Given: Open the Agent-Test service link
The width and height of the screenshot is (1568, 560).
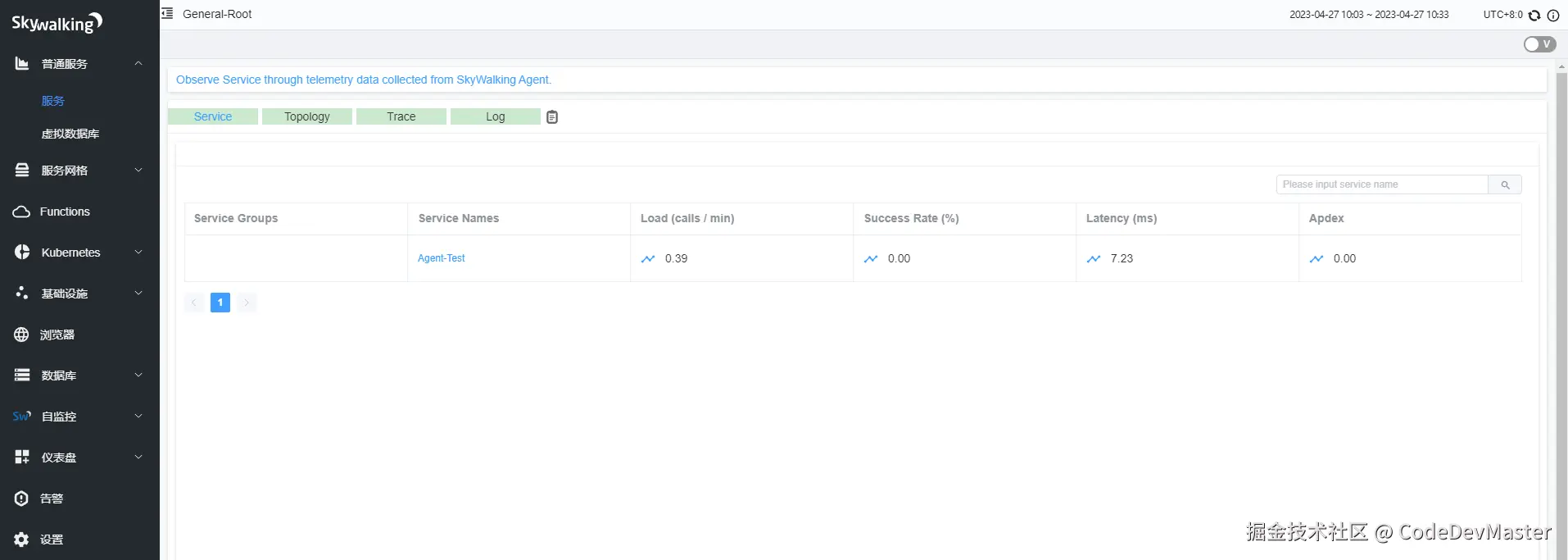Looking at the screenshot, I should tap(442, 258).
